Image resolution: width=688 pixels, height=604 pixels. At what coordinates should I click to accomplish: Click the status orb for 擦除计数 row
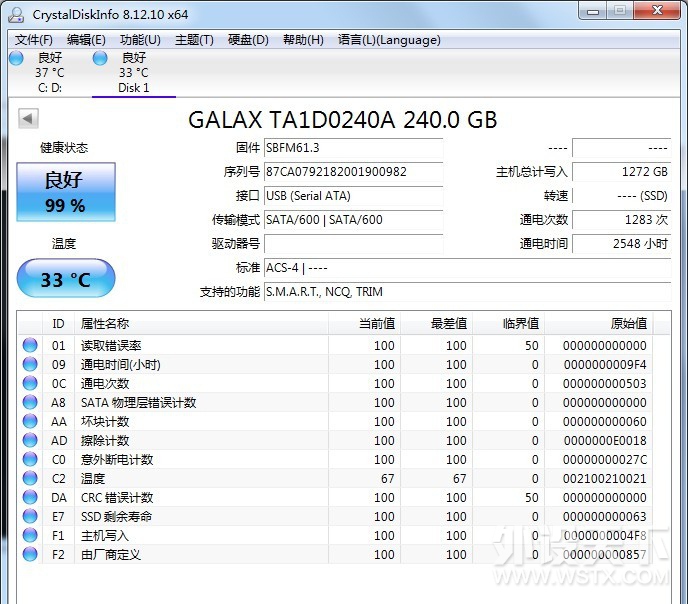coord(30,440)
